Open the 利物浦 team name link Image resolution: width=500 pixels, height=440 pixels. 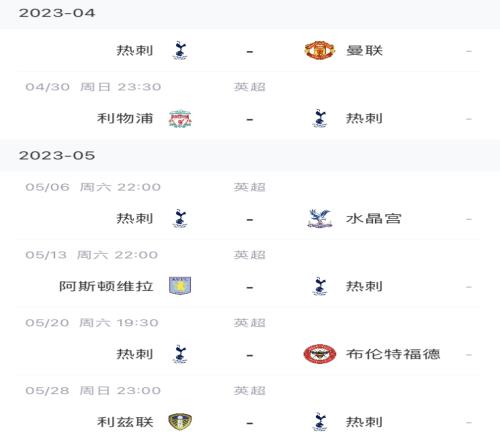(125, 119)
